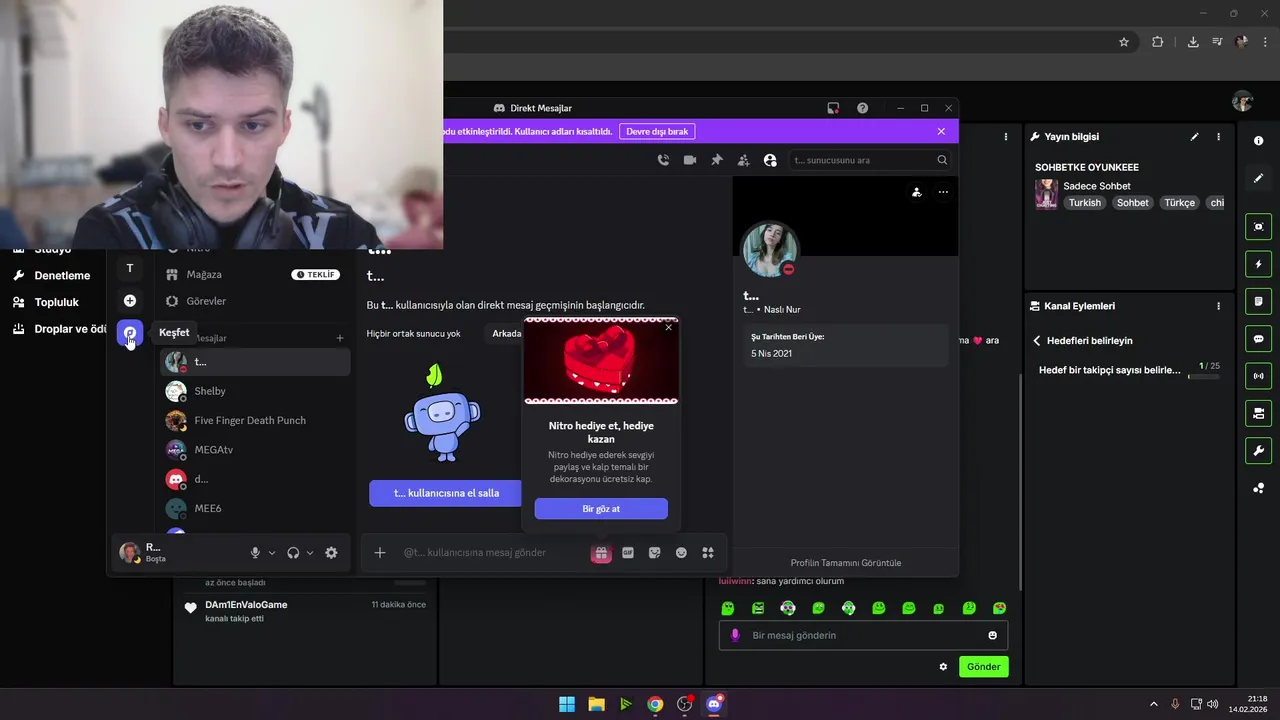The image size is (1280, 720).
Task: Click the green Gönder send button
Action: [x=983, y=667]
